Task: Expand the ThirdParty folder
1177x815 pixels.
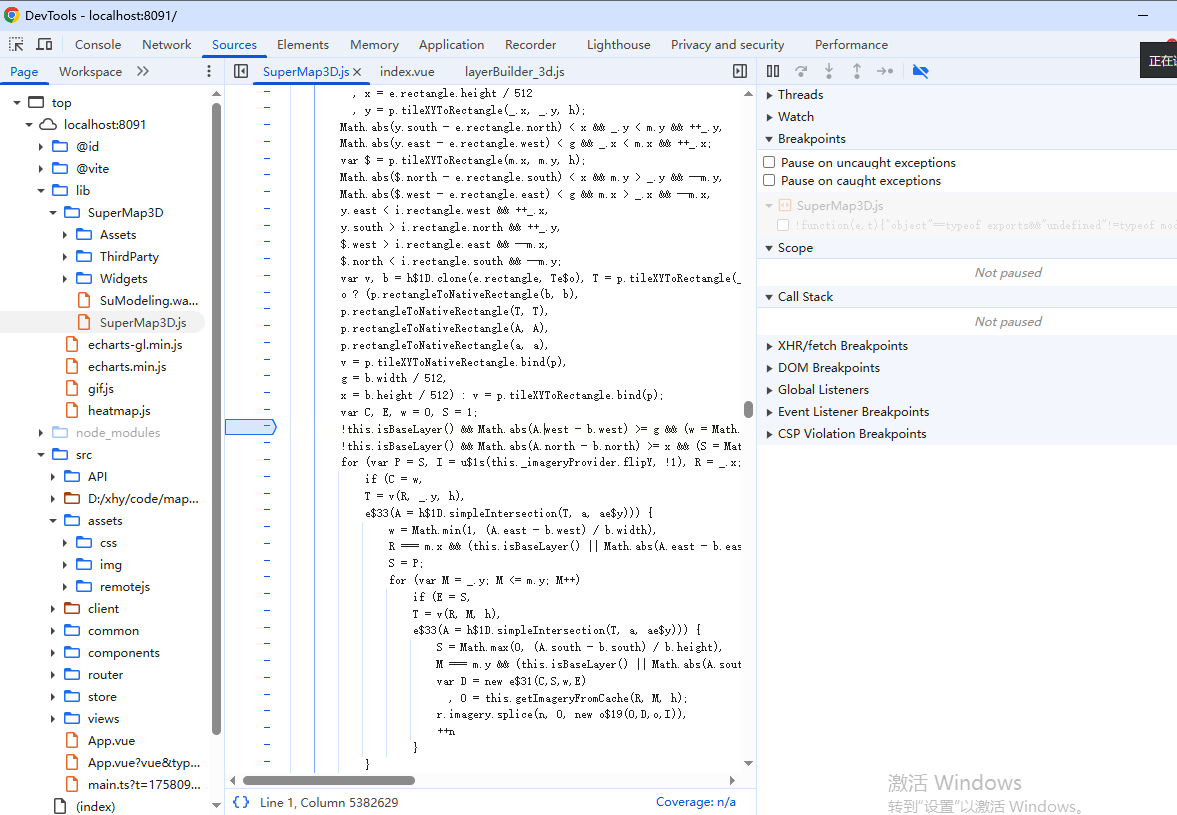Action: [65, 257]
